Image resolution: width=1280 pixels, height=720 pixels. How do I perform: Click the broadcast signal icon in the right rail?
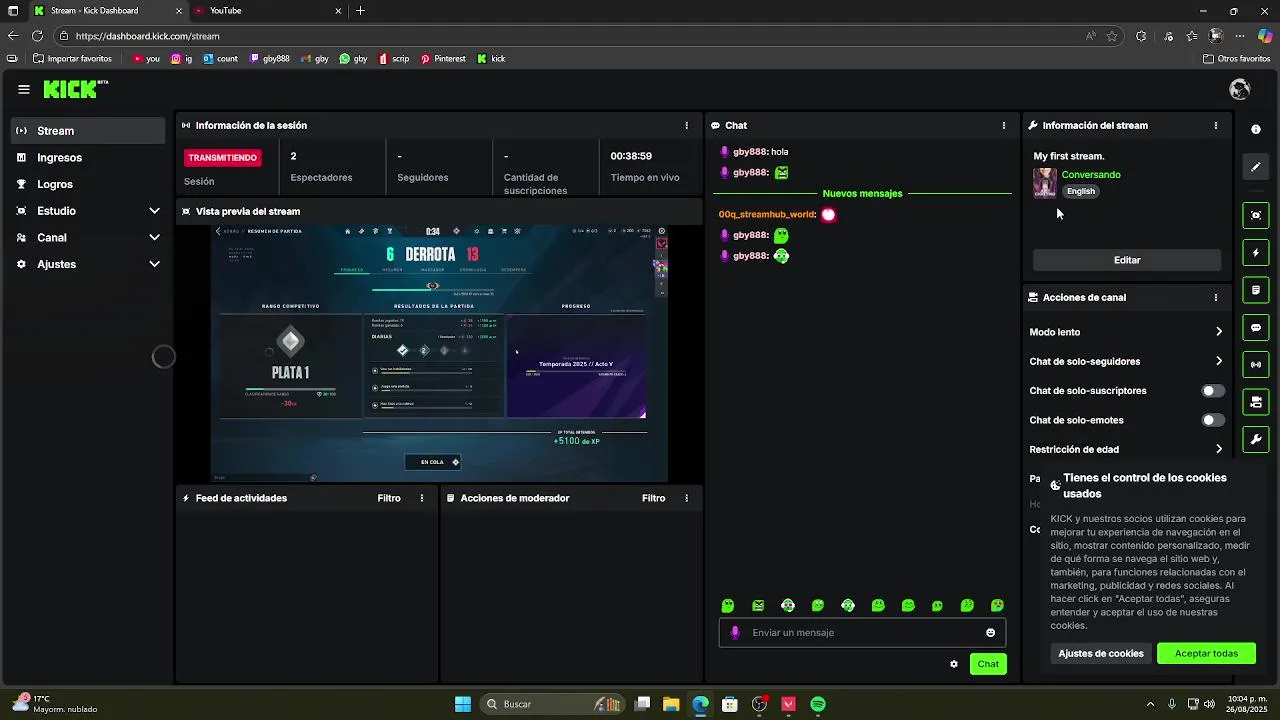click(1256, 364)
